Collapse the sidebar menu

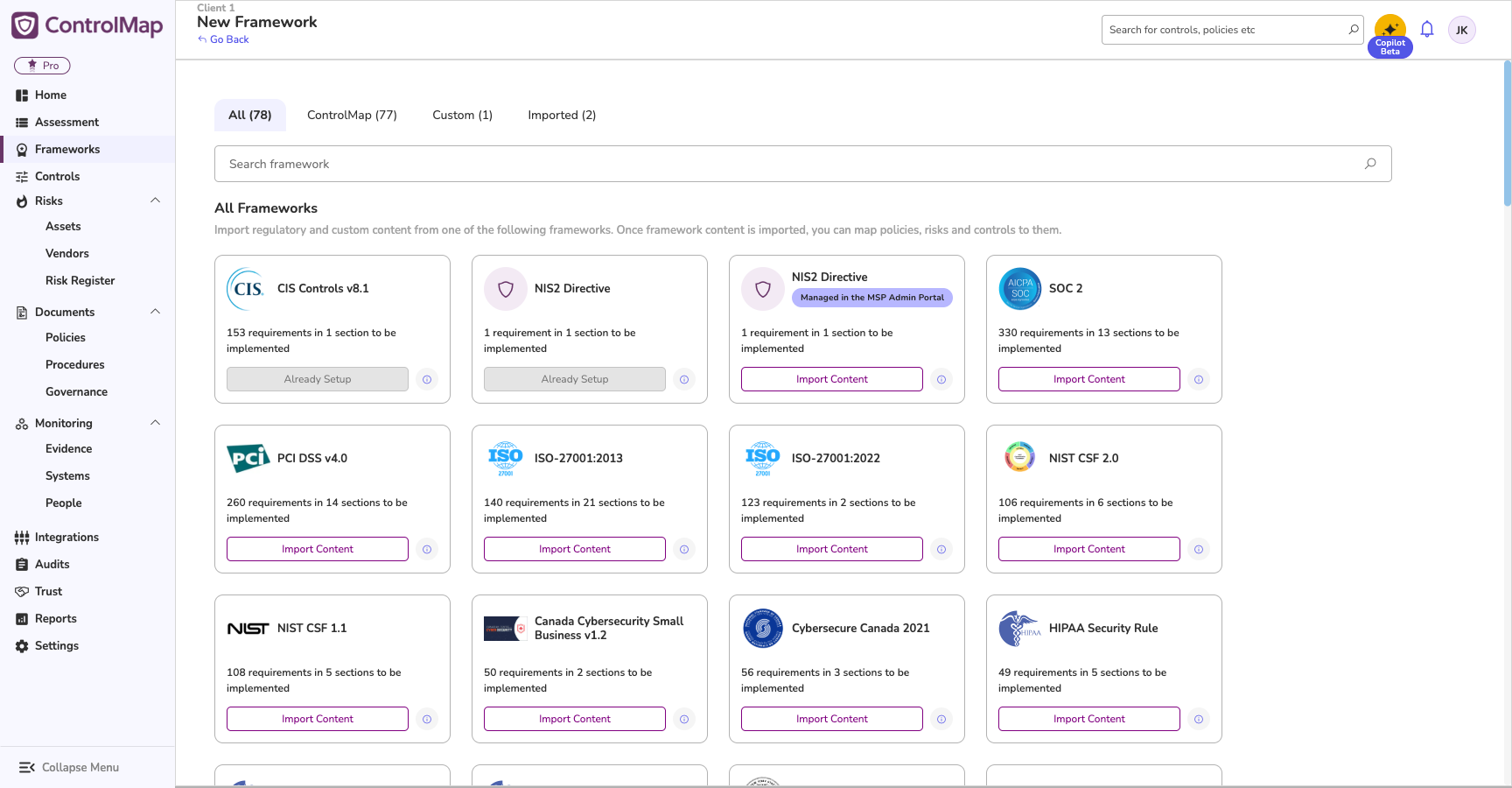tap(69, 767)
